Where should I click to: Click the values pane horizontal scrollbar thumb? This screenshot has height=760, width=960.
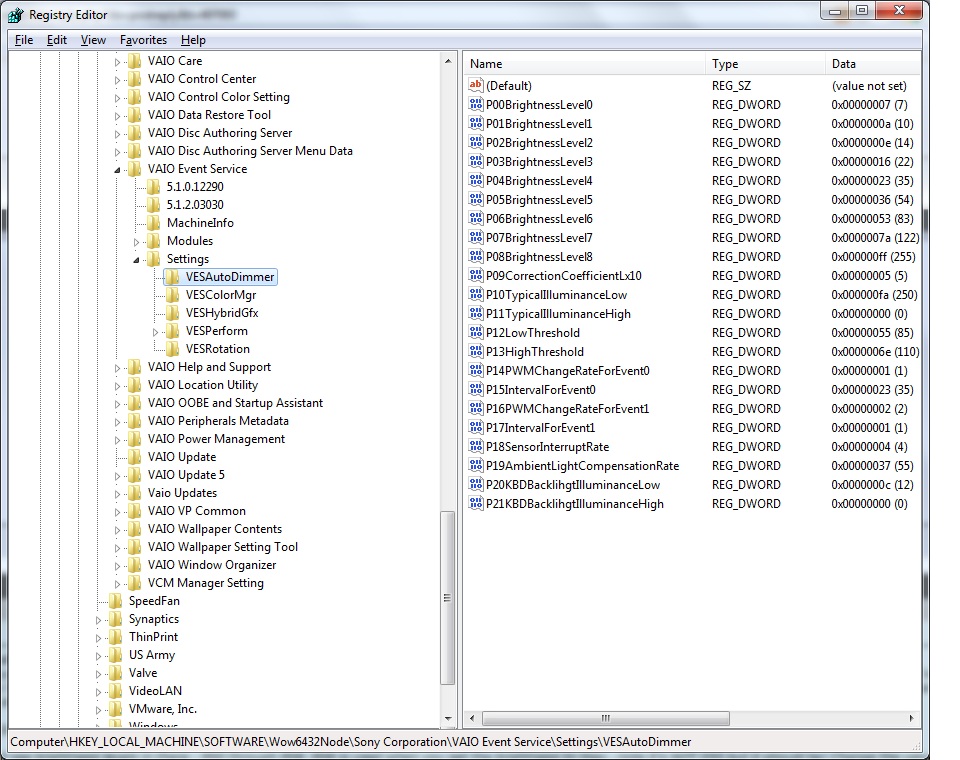[x=606, y=718]
